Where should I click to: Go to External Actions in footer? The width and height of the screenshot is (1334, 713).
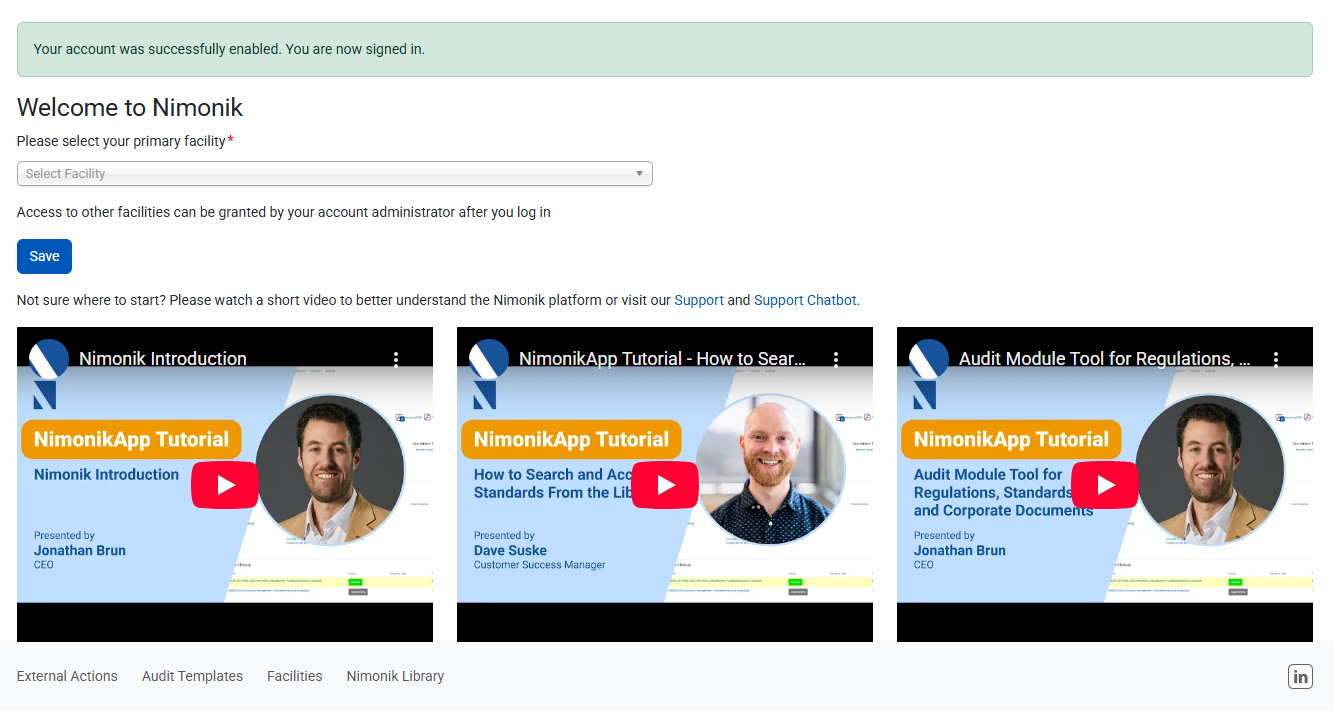tap(67, 676)
